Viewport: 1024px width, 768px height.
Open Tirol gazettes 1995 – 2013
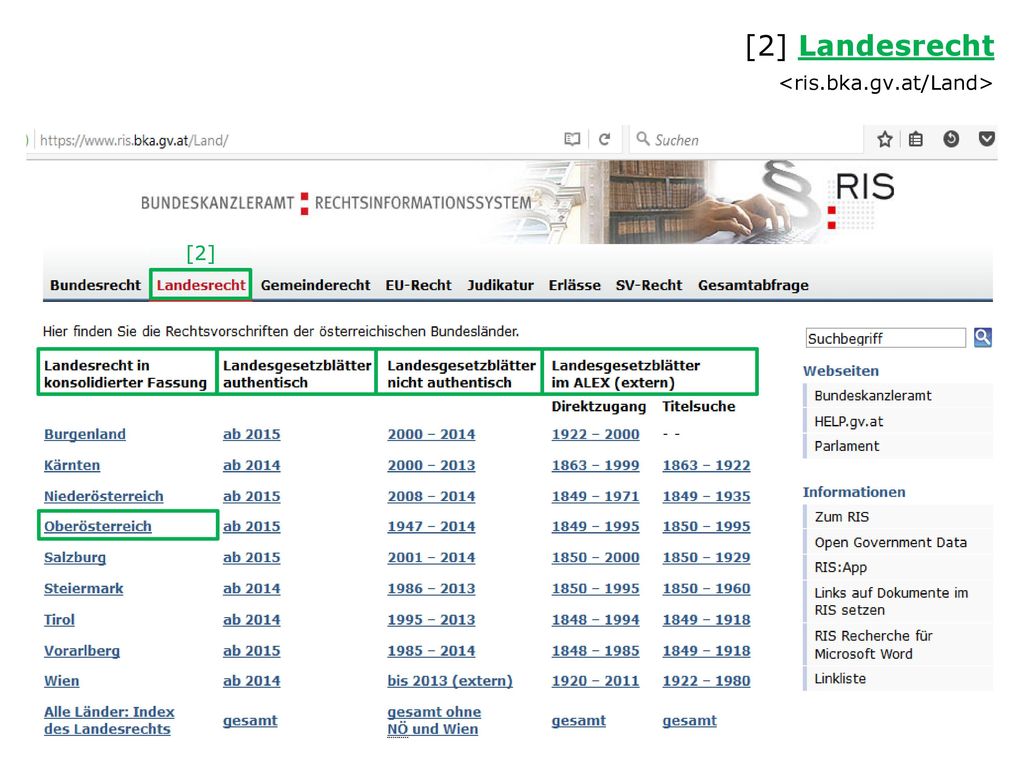click(x=431, y=620)
